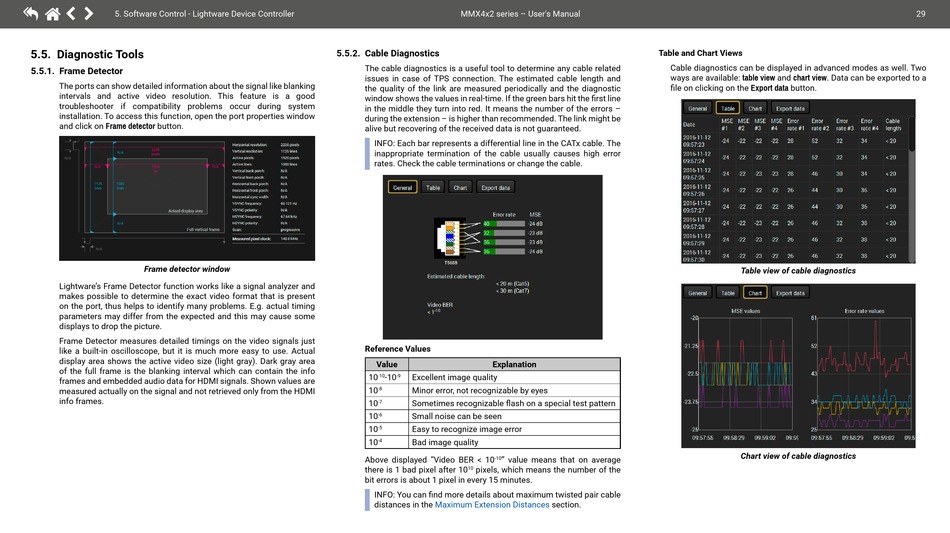The width and height of the screenshot is (950, 533).
Task: Click the RJ45 connector image
Action: [450, 239]
